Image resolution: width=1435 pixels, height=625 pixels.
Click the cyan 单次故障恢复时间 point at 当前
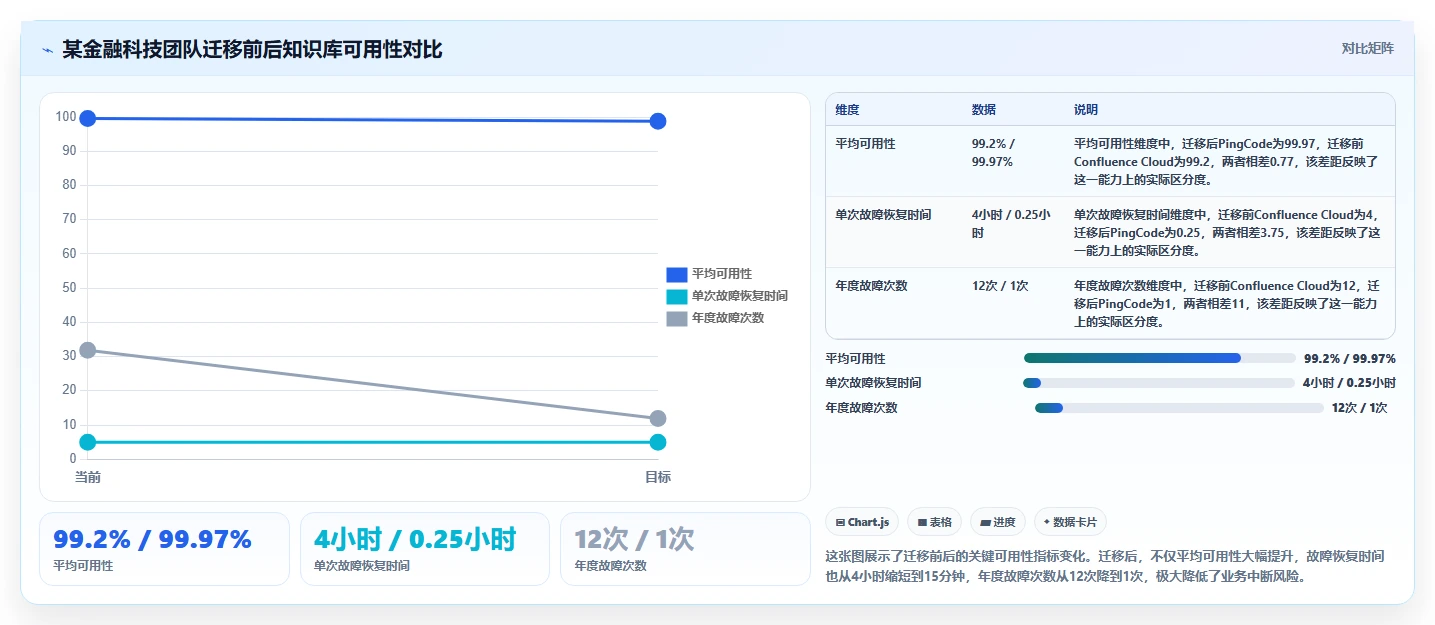pos(88,442)
